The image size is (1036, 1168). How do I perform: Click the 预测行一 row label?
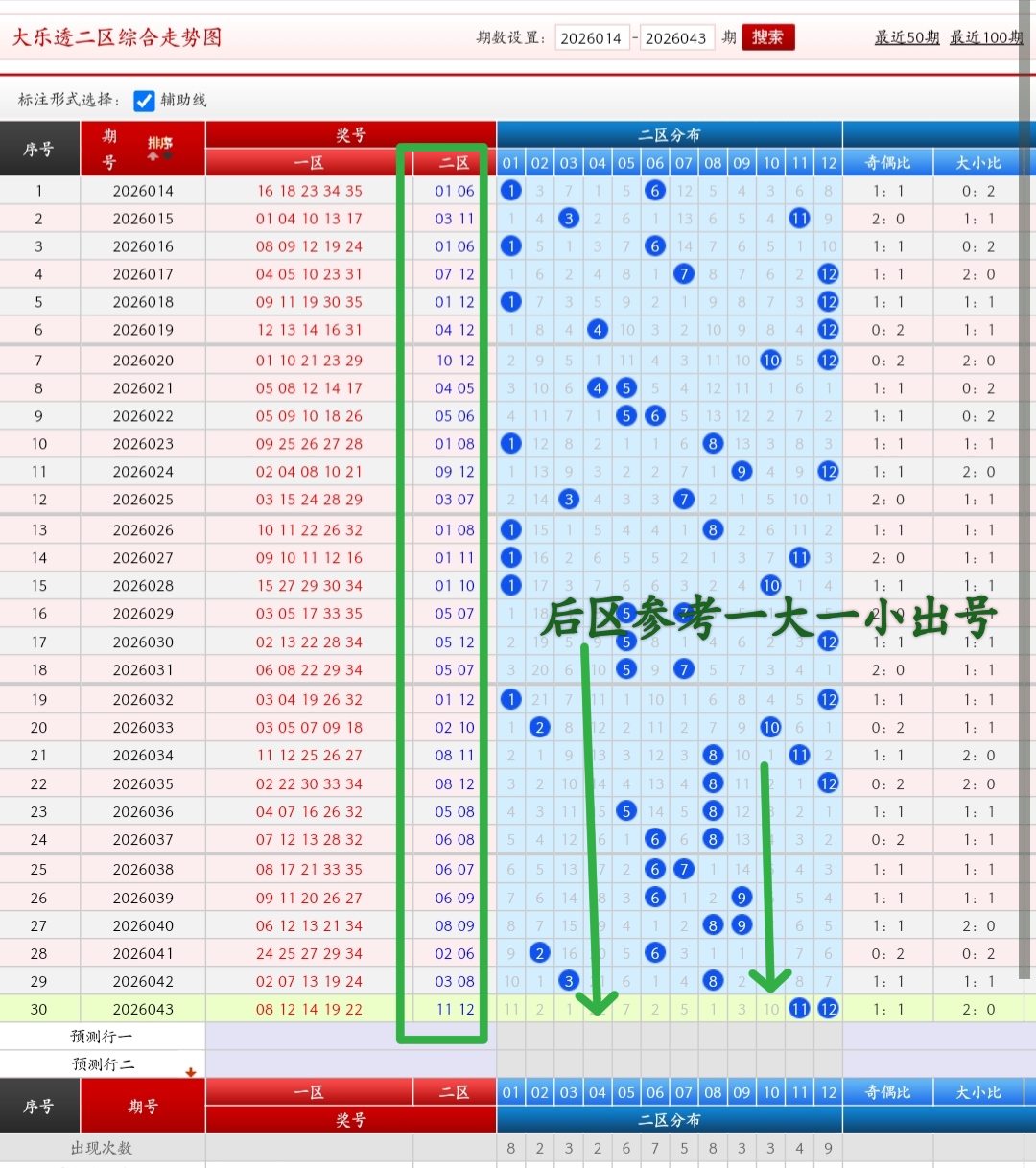click(102, 1037)
